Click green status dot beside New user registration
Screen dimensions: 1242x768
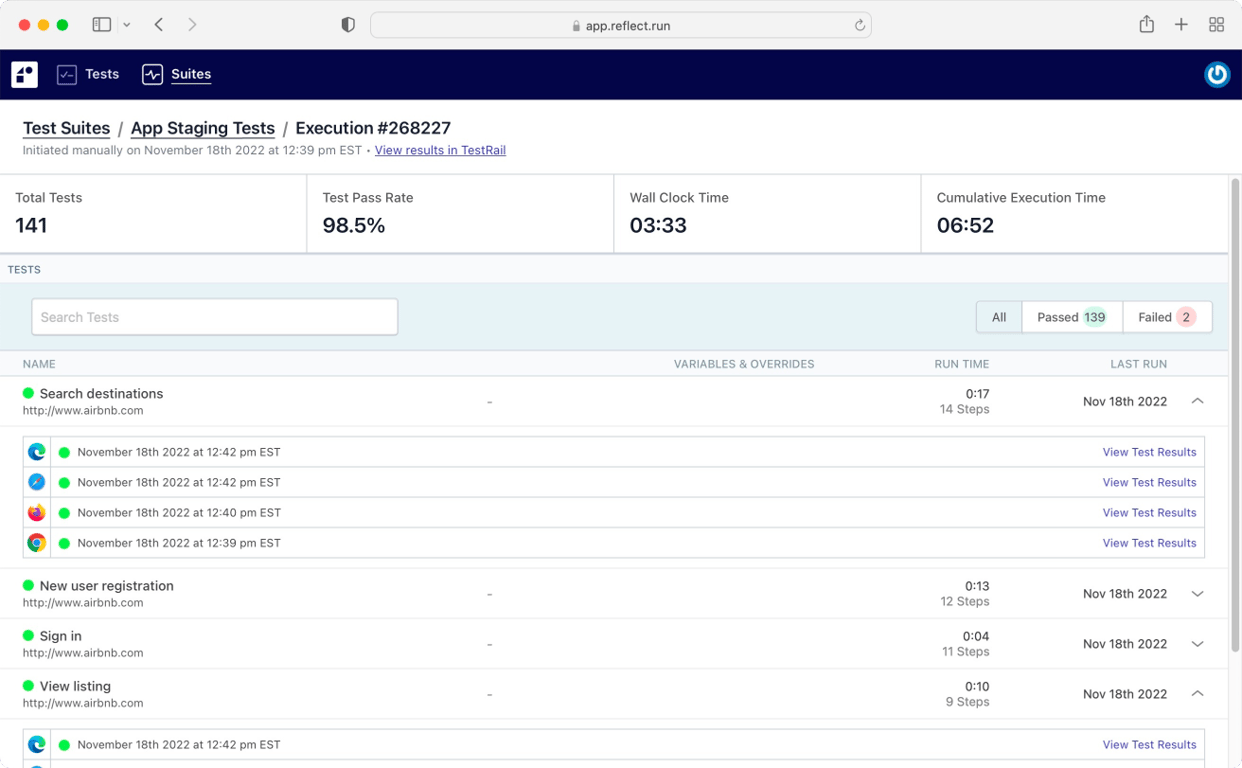(28, 585)
